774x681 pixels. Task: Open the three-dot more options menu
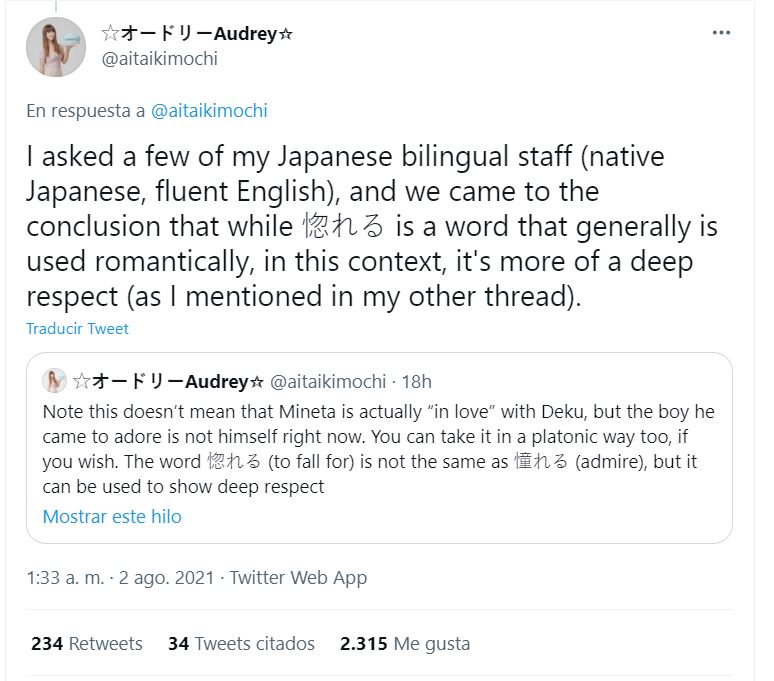pos(721,33)
